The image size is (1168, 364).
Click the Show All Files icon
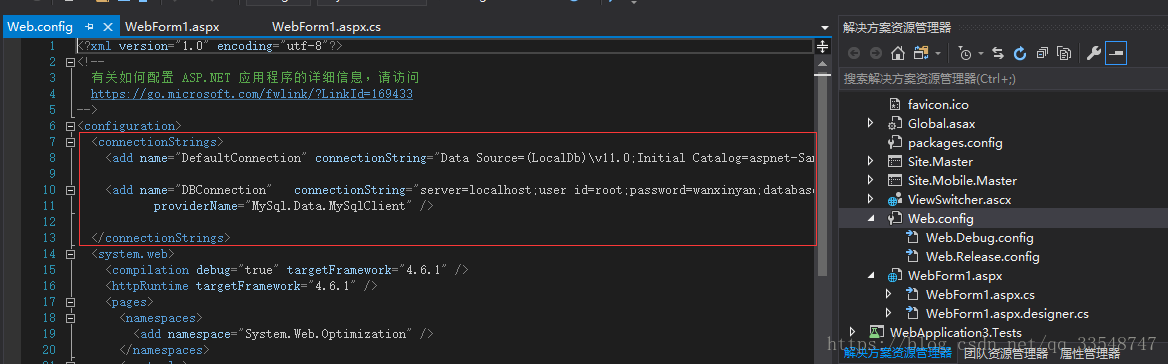[1064, 54]
